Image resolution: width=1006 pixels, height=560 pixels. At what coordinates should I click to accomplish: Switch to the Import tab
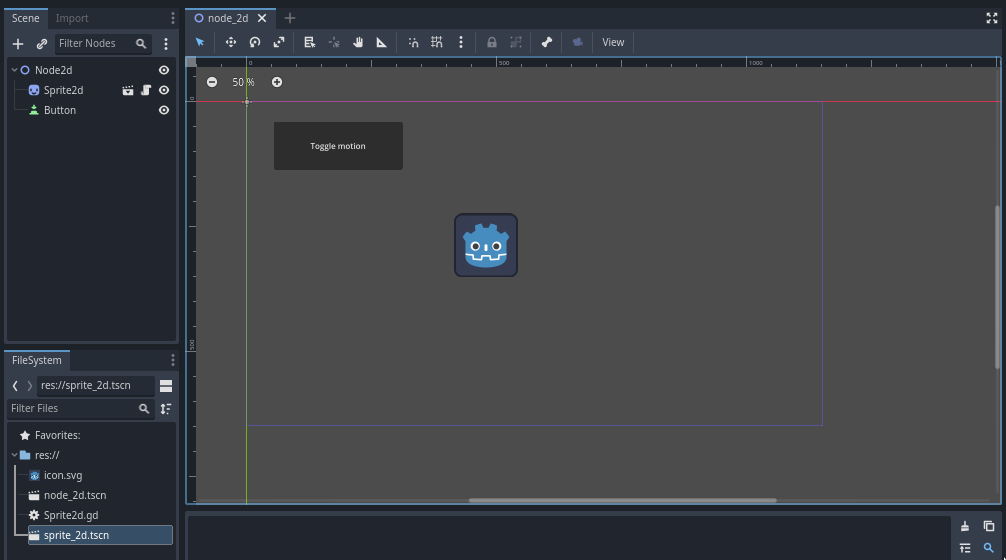click(x=72, y=18)
